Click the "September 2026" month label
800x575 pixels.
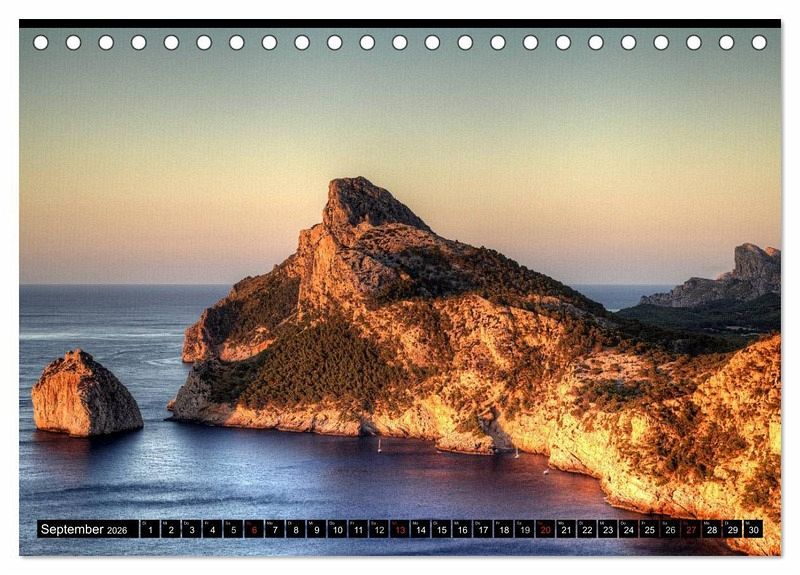(84, 529)
